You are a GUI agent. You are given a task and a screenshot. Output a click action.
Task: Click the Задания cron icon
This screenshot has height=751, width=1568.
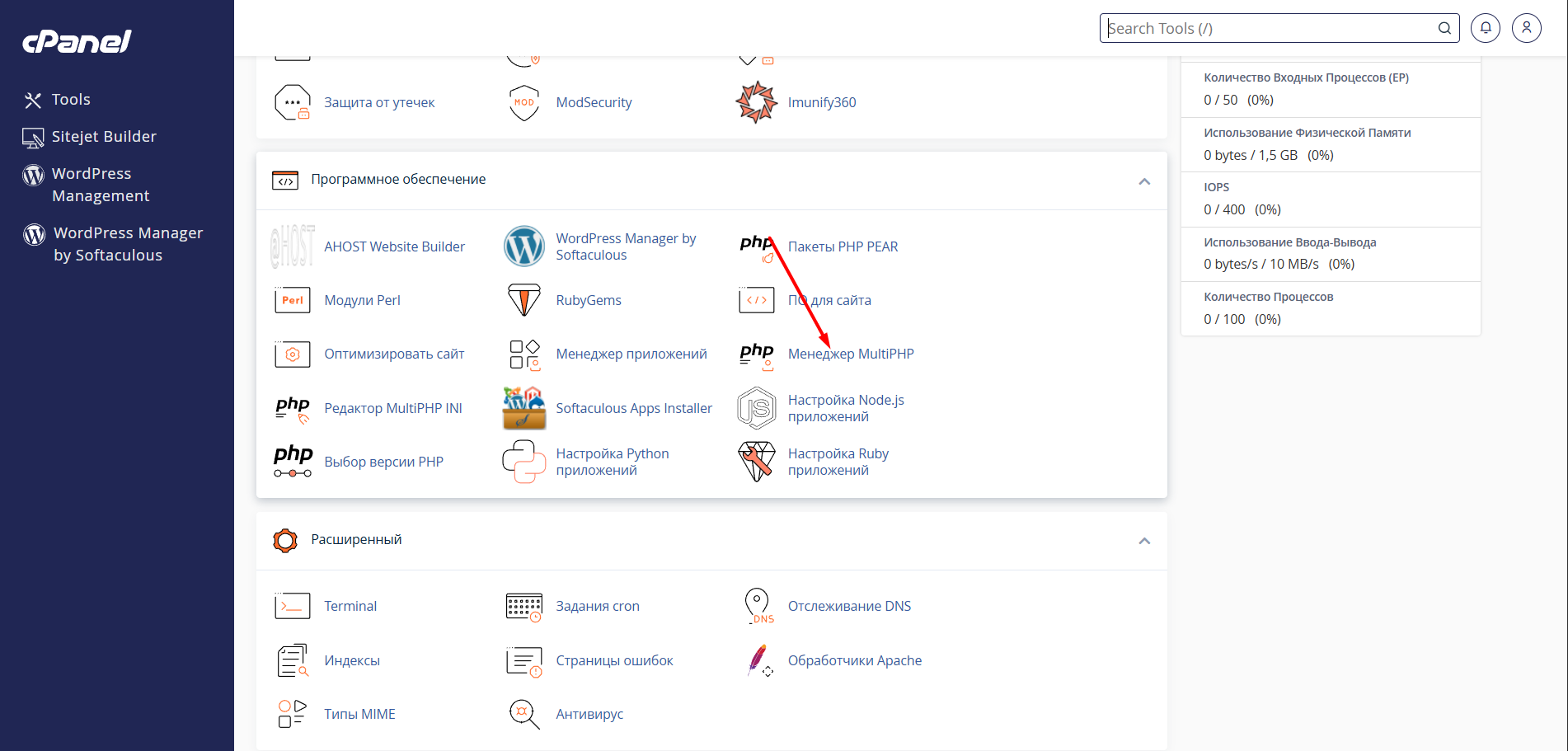pos(524,607)
